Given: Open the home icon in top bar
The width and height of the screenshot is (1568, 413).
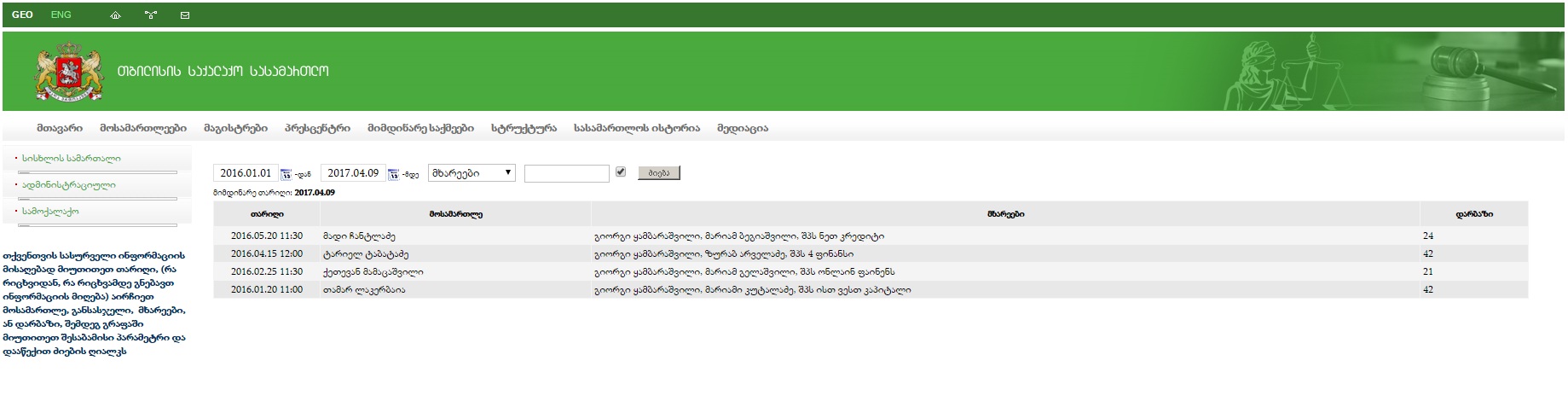Looking at the screenshot, I should [116, 15].
